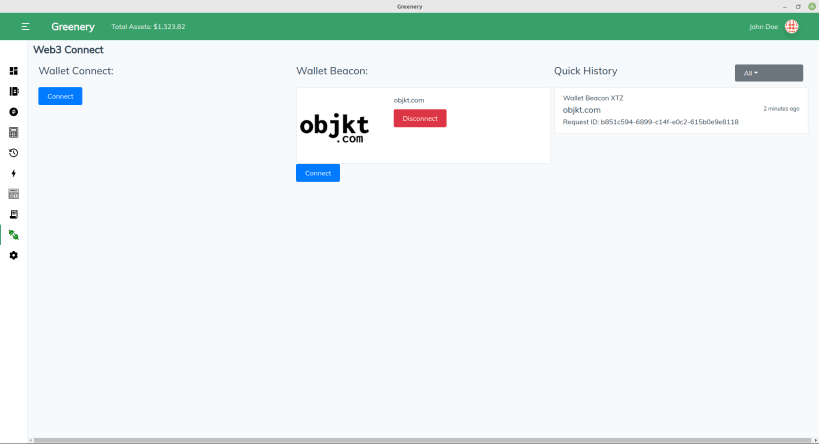Image resolution: width=819 pixels, height=444 pixels.
Task: Click the objkt.com logo thumbnail
Action: 334,128
